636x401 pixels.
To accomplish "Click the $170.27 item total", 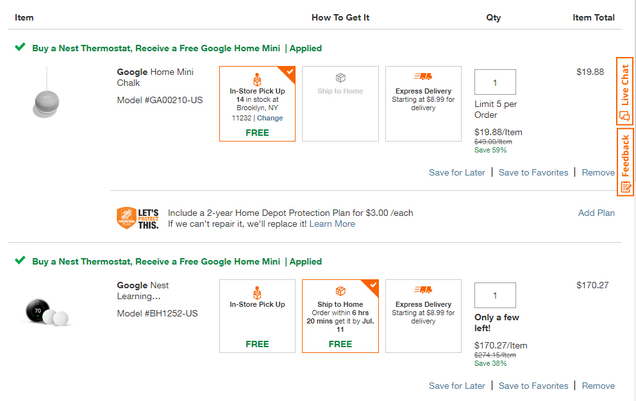I will (592, 285).
